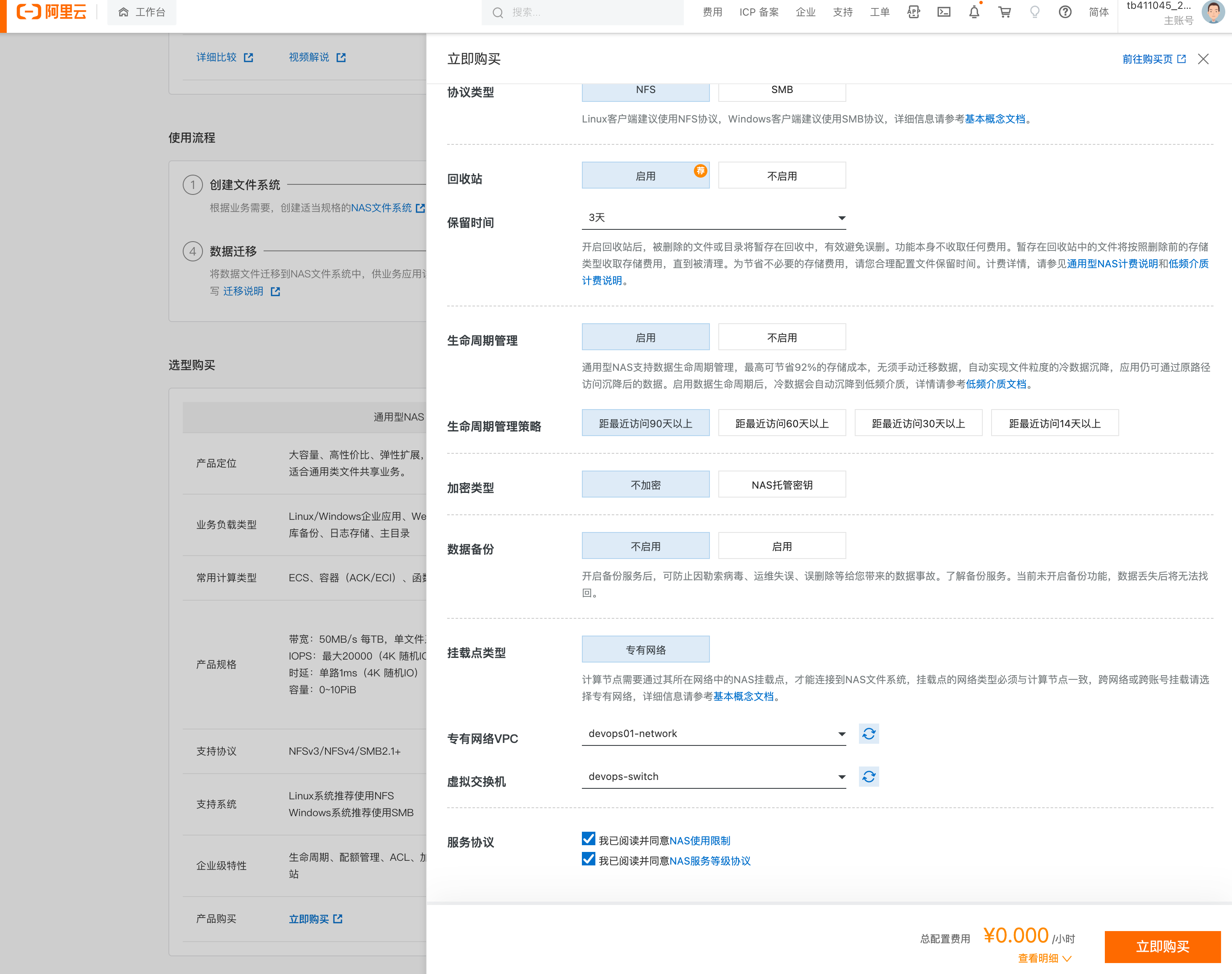
Task: Expand the devops01-network VPC dropdown
Action: 713,734
